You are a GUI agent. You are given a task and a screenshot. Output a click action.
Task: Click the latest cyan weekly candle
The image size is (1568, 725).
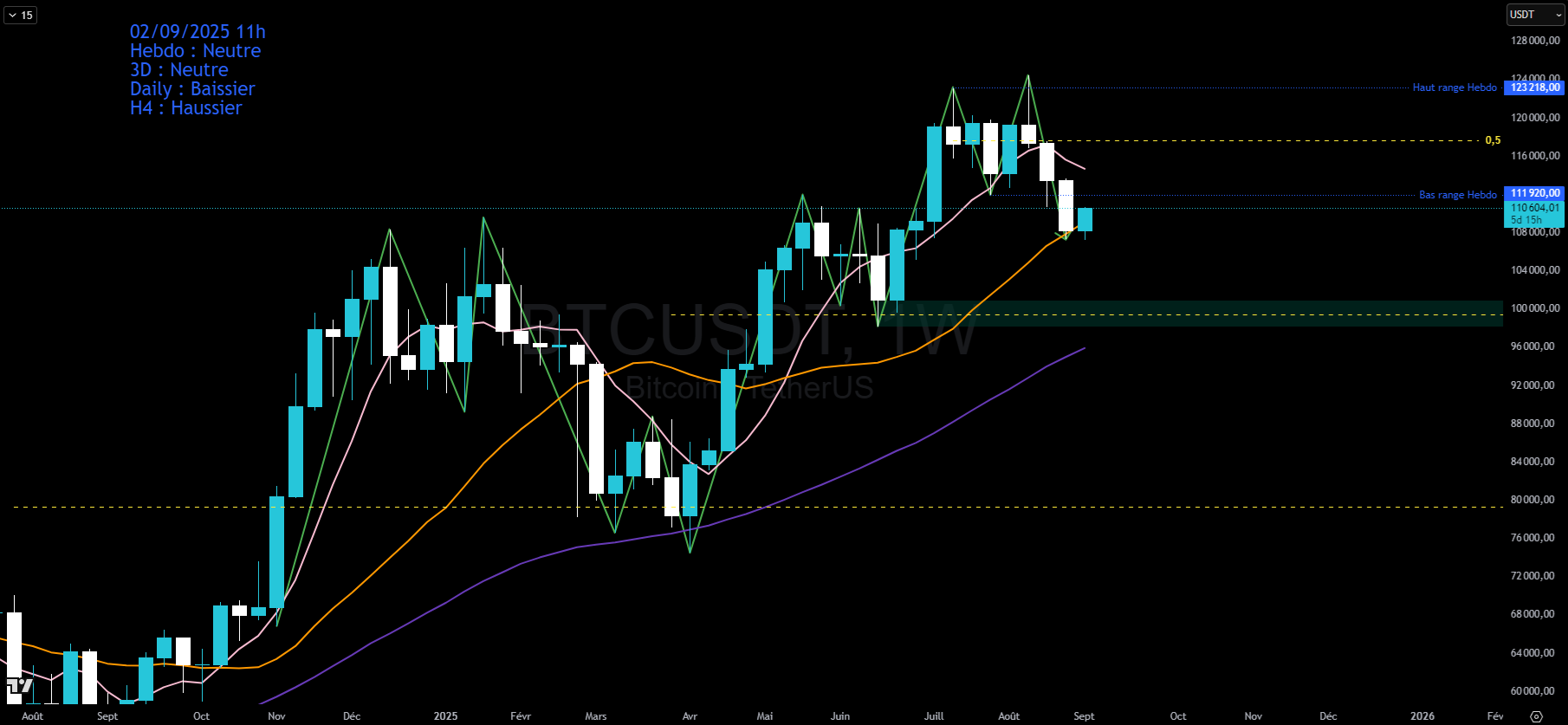coord(1085,219)
